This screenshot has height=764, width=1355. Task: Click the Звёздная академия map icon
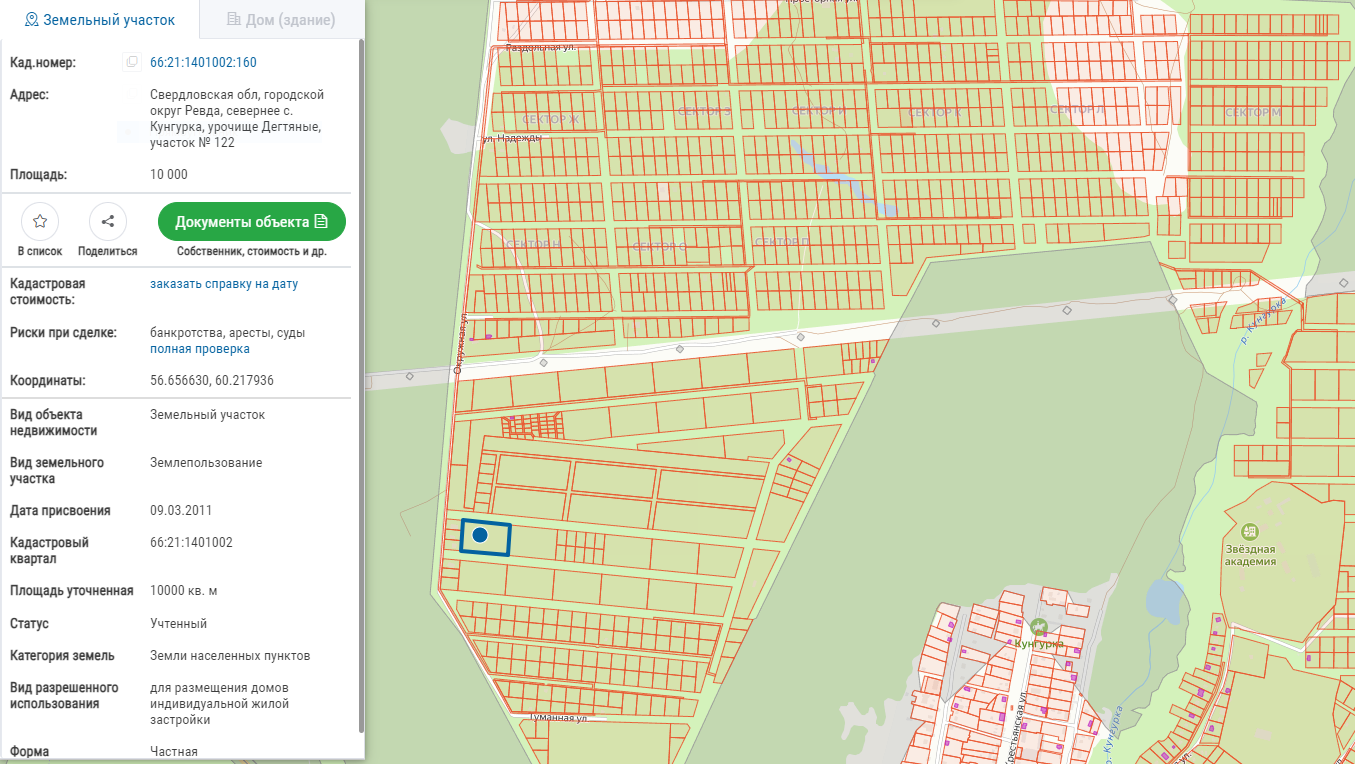(x=1249, y=530)
